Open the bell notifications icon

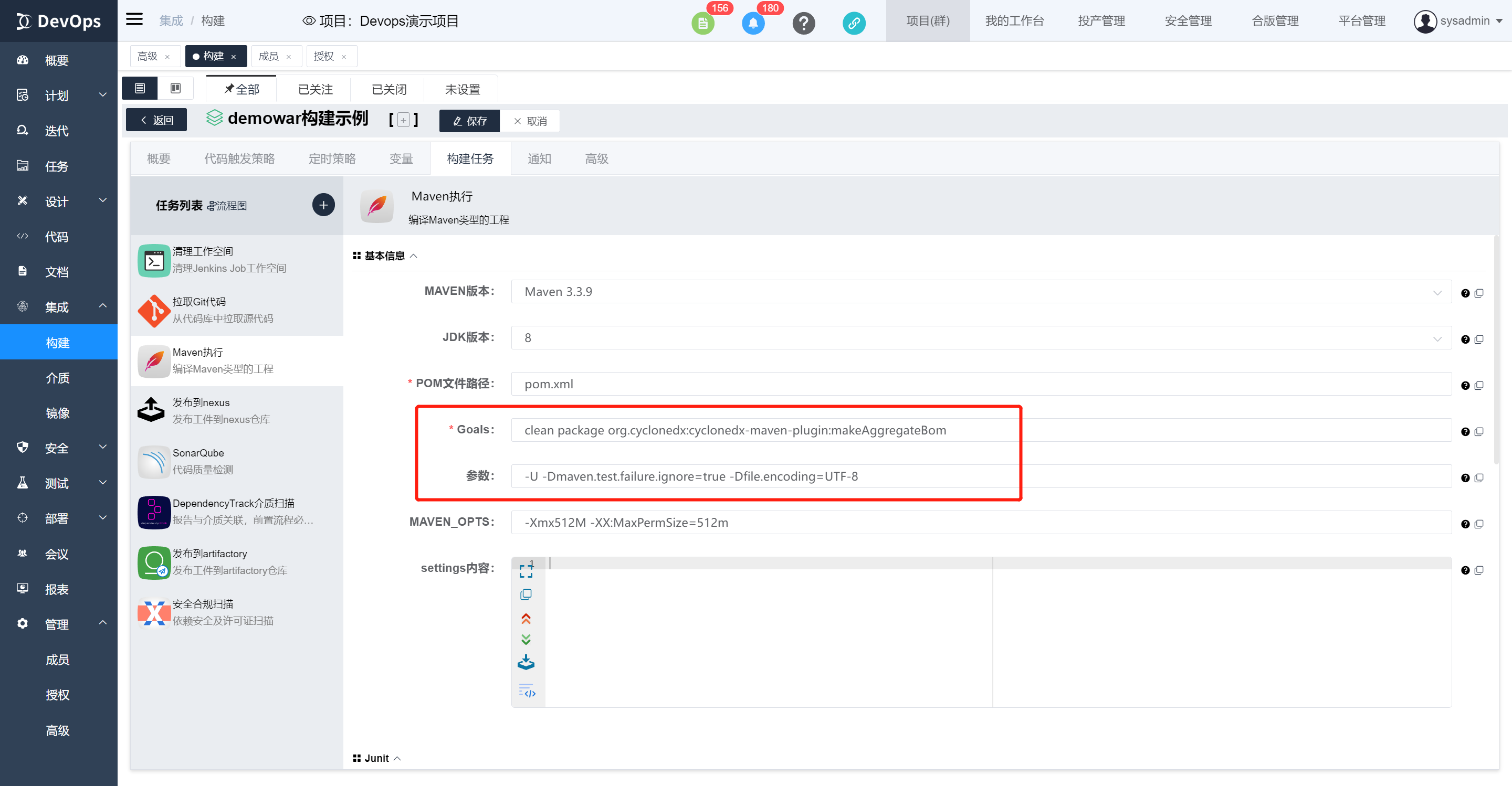click(x=753, y=23)
